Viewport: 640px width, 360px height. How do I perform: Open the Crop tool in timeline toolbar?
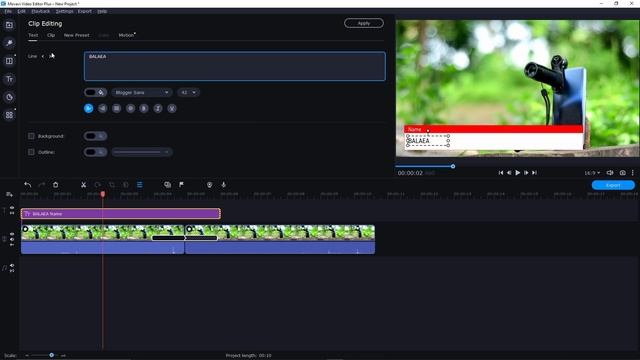[112, 185]
